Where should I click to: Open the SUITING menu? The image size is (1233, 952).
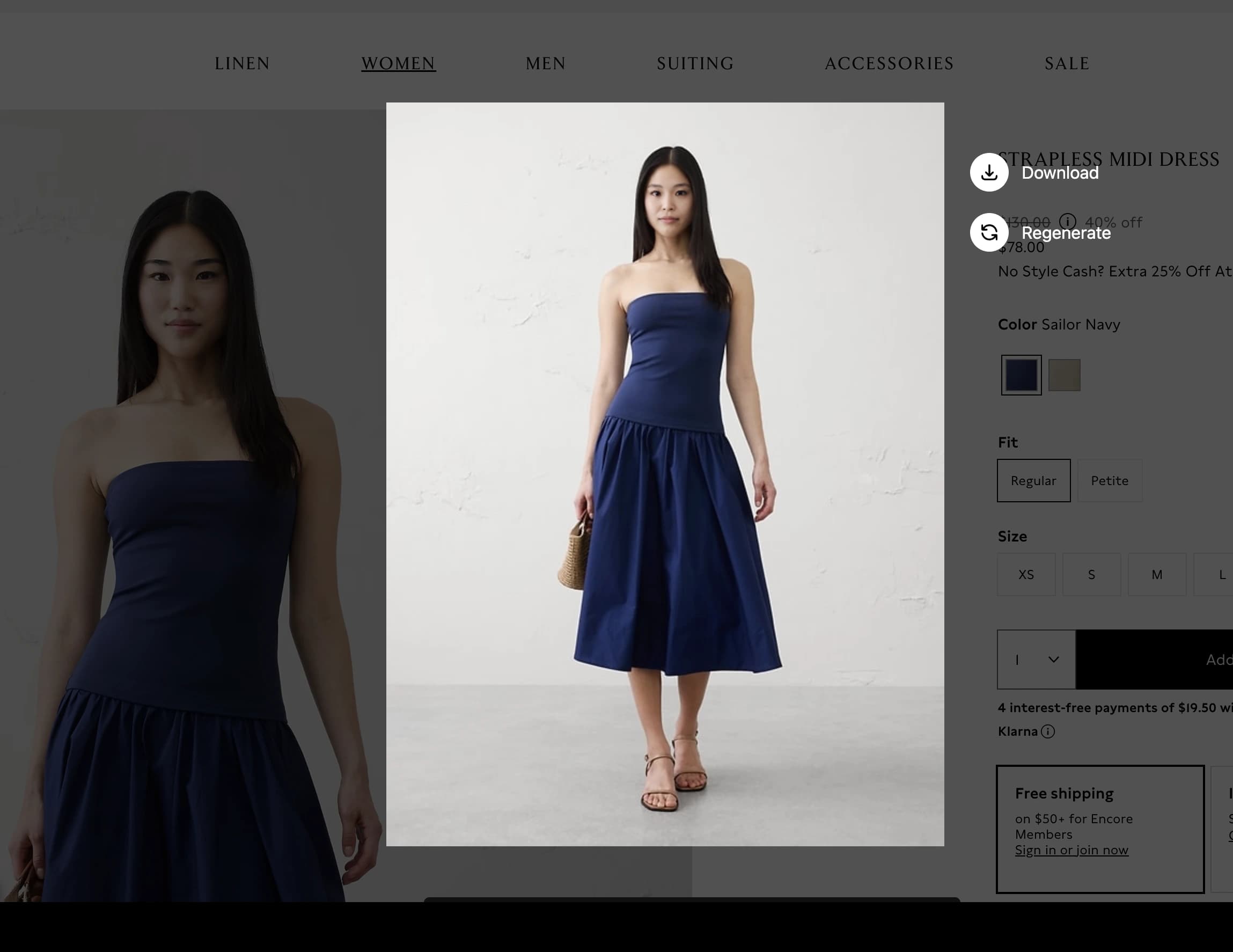click(695, 63)
